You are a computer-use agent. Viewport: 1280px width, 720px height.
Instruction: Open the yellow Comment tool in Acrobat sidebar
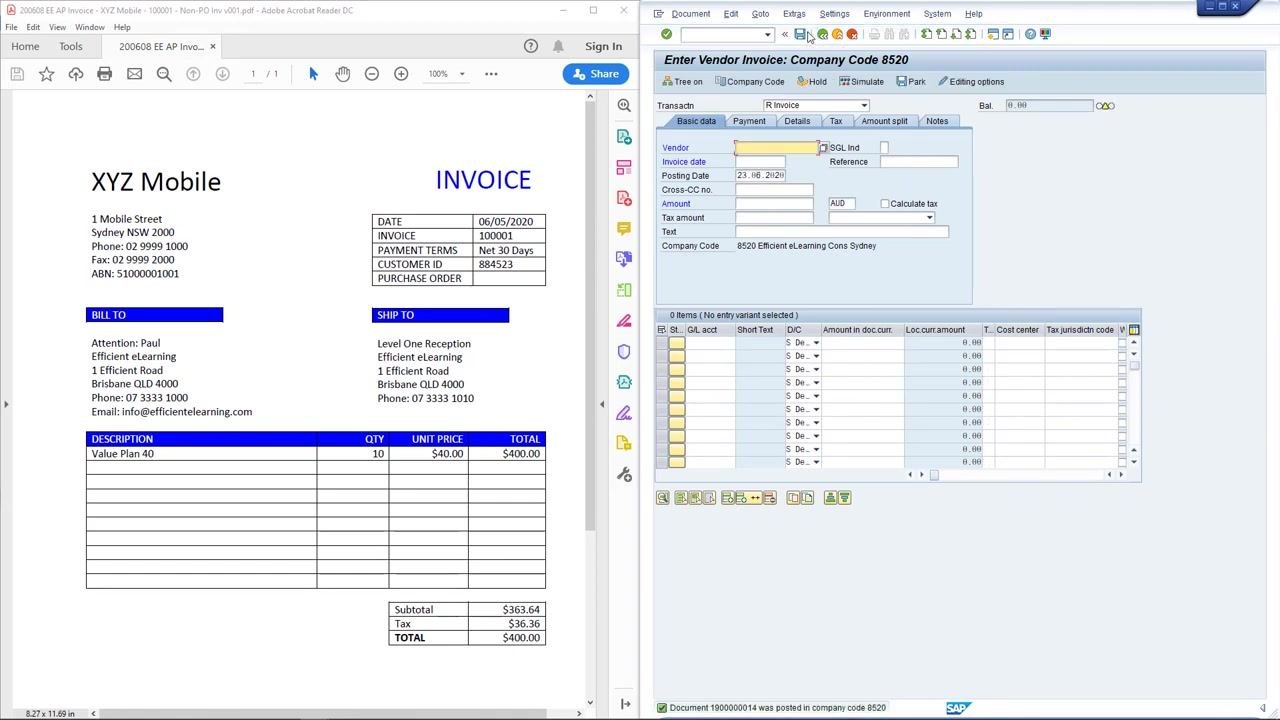624,228
